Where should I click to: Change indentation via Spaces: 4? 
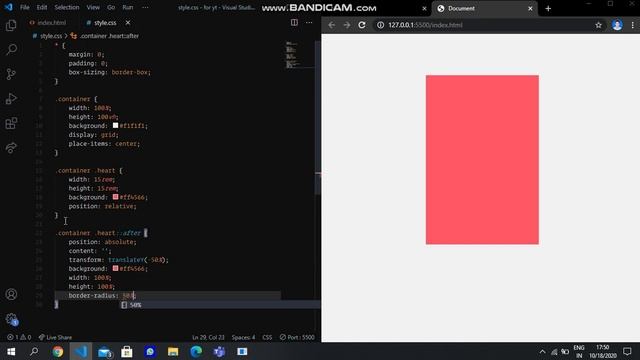pos(243,337)
